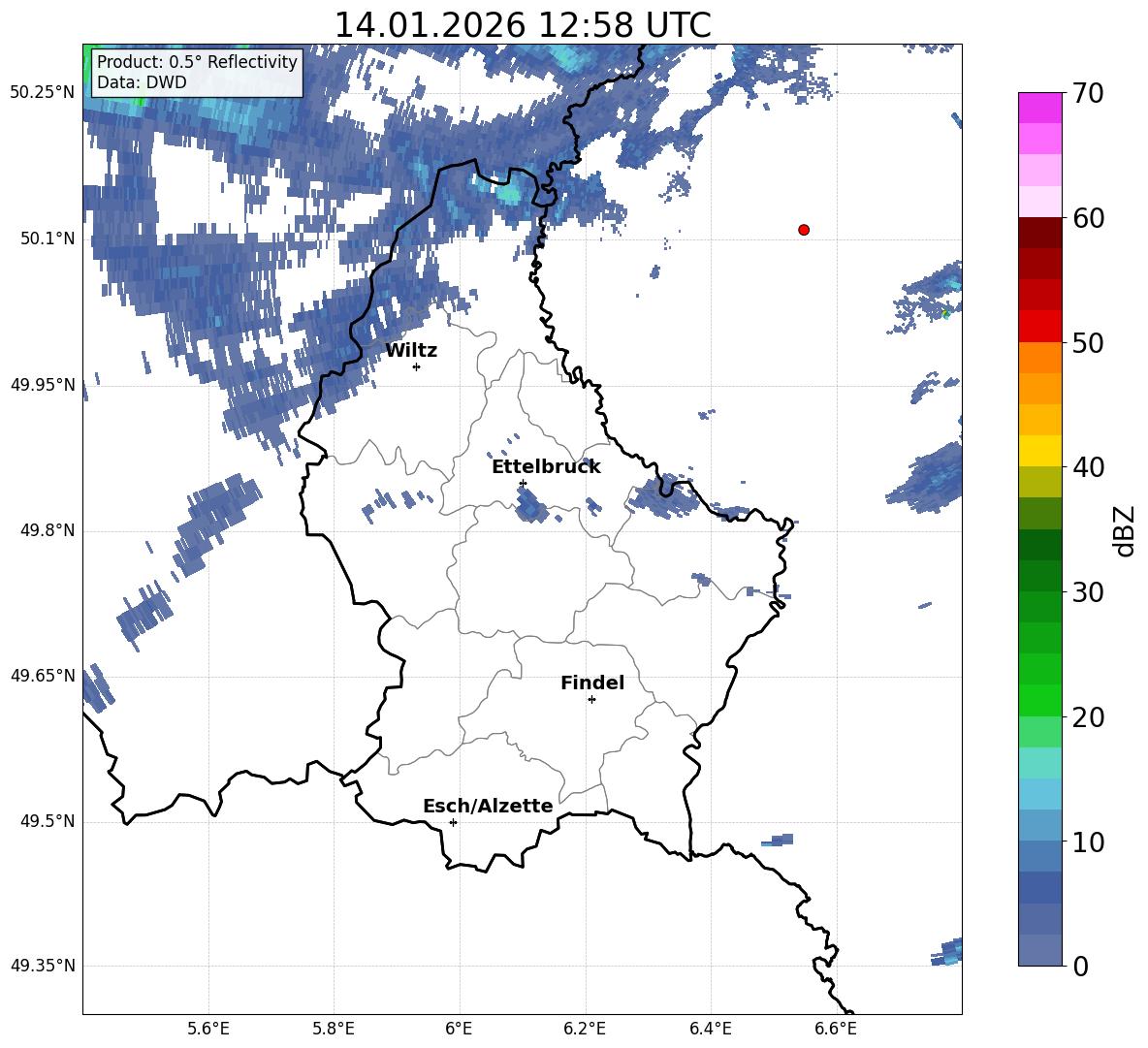The height and width of the screenshot is (1048, 1148).
Task: Click the 'Data: DWD' source text
Action: click(142, 82)
